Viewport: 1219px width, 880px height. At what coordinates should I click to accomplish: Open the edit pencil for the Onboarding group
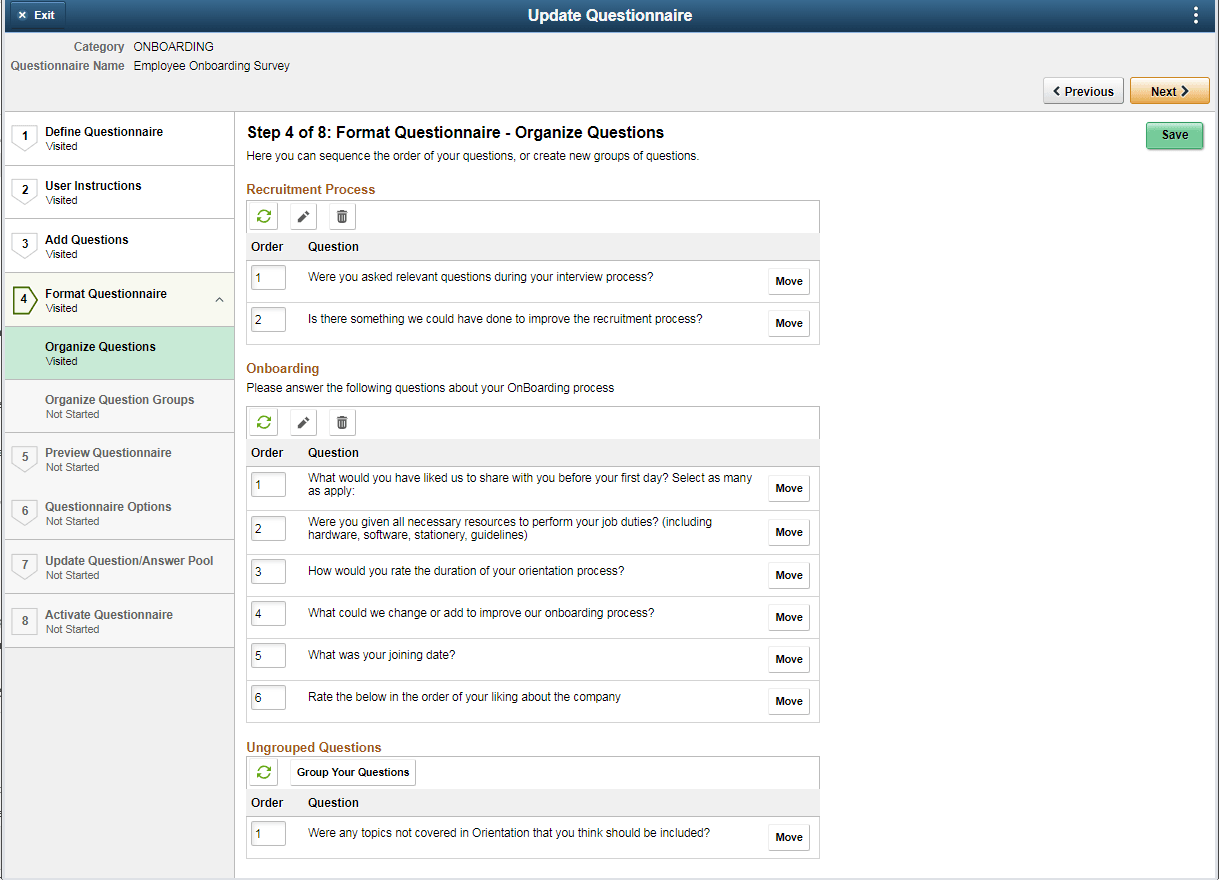[x=303, y=422]
